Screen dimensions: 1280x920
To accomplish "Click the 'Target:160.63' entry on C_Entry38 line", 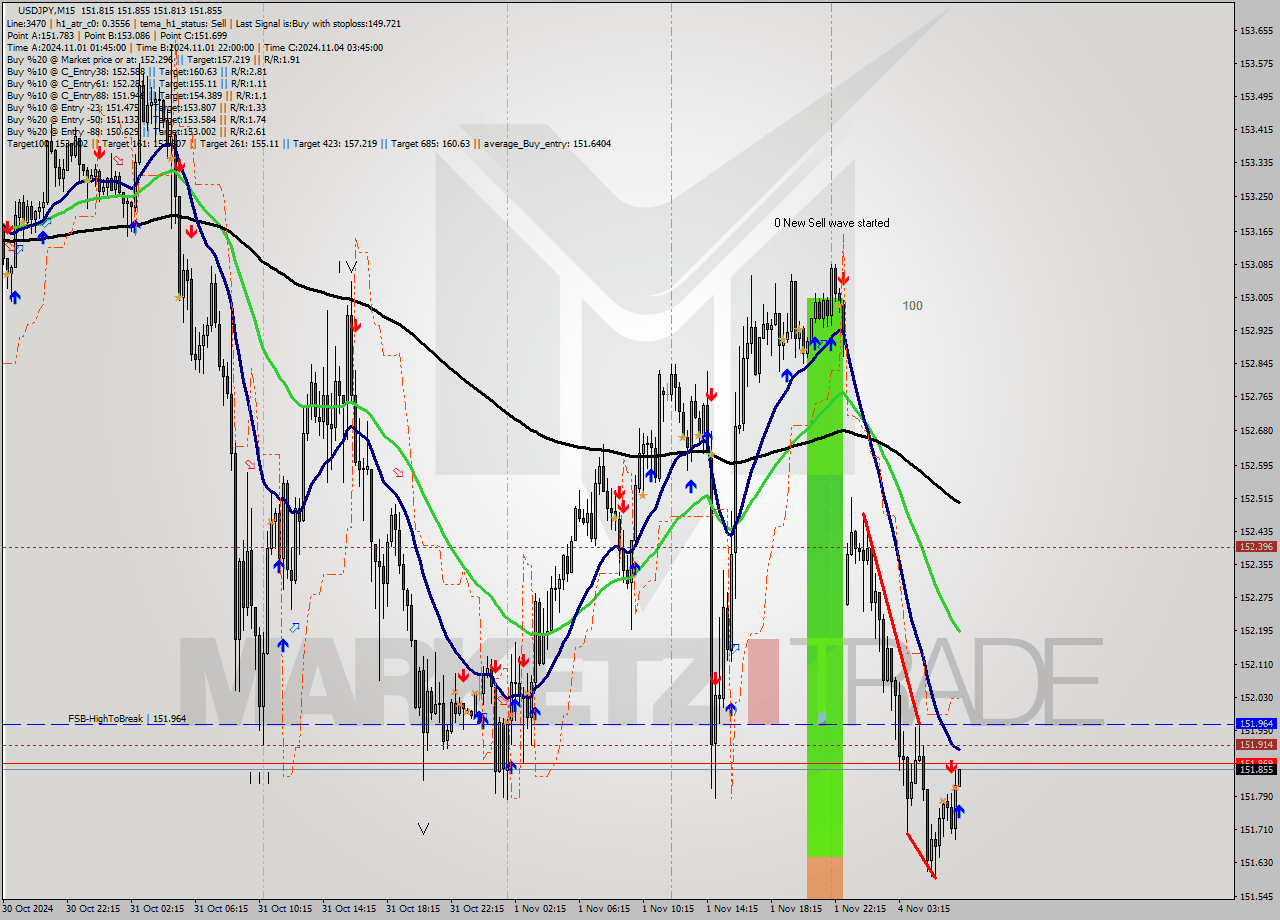I will point(187,71).
